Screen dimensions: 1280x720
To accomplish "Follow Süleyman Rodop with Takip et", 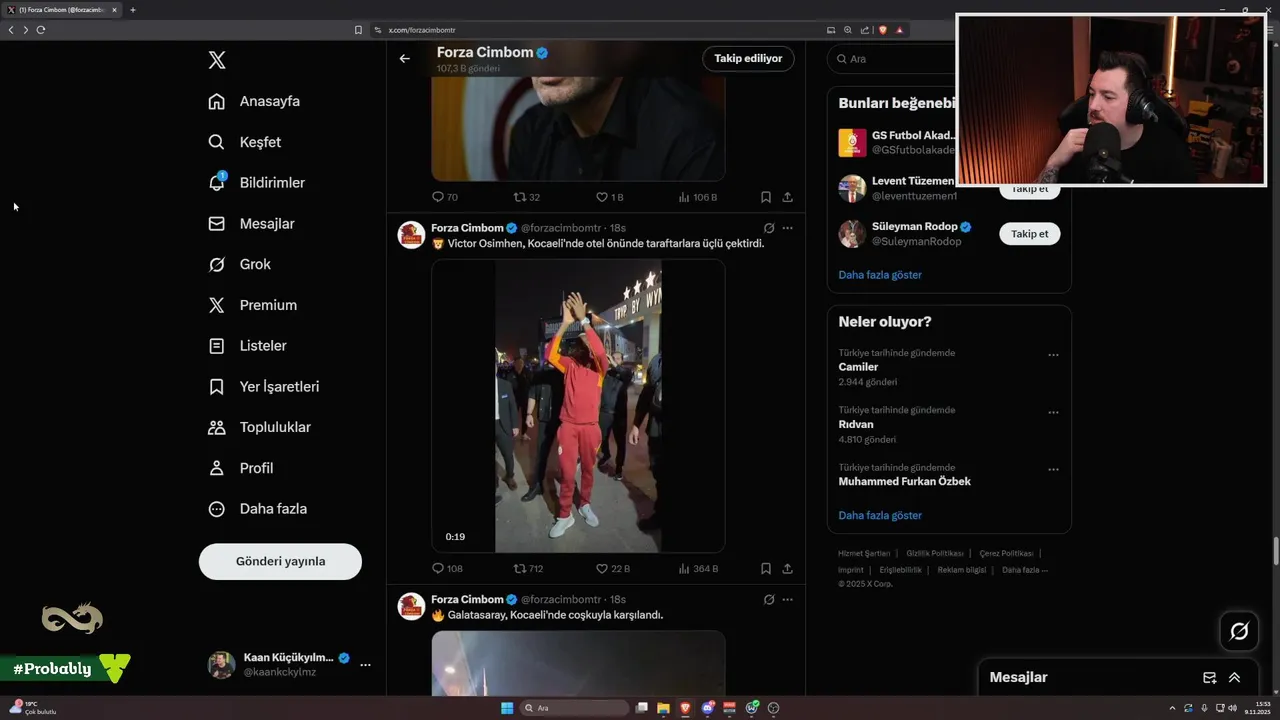I will click(x=1029, y=234).
